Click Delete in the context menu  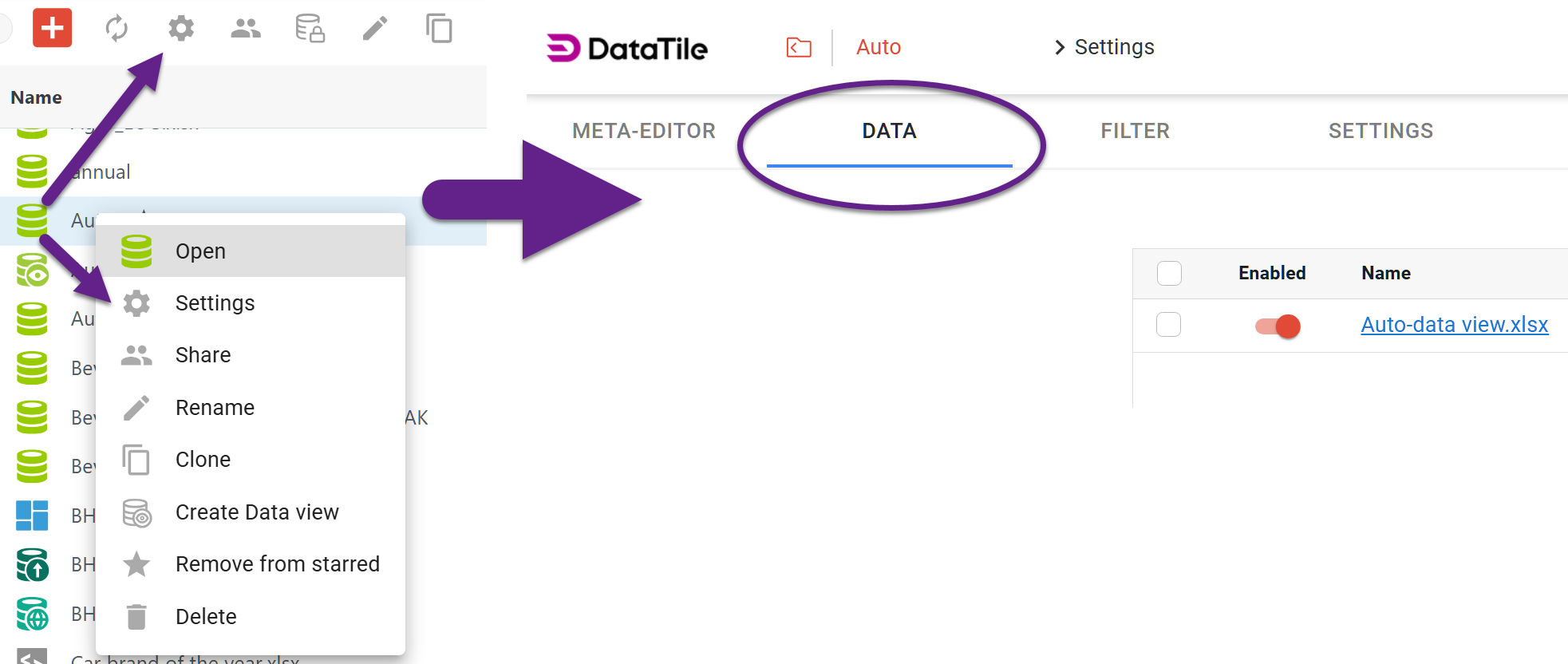click(206, 615)
